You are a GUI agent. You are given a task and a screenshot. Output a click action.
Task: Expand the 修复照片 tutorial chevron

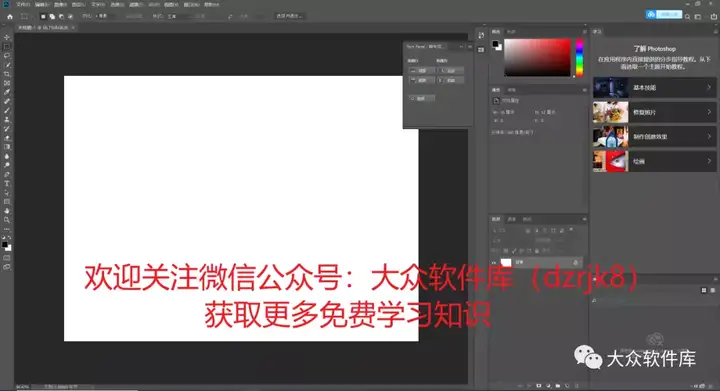pos(709,112)
